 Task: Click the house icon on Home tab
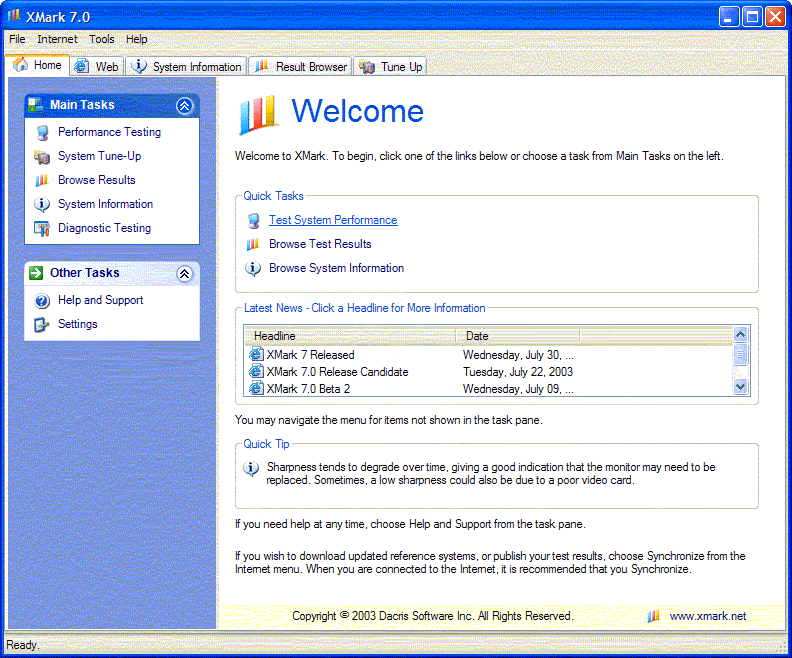coord(21,65)
